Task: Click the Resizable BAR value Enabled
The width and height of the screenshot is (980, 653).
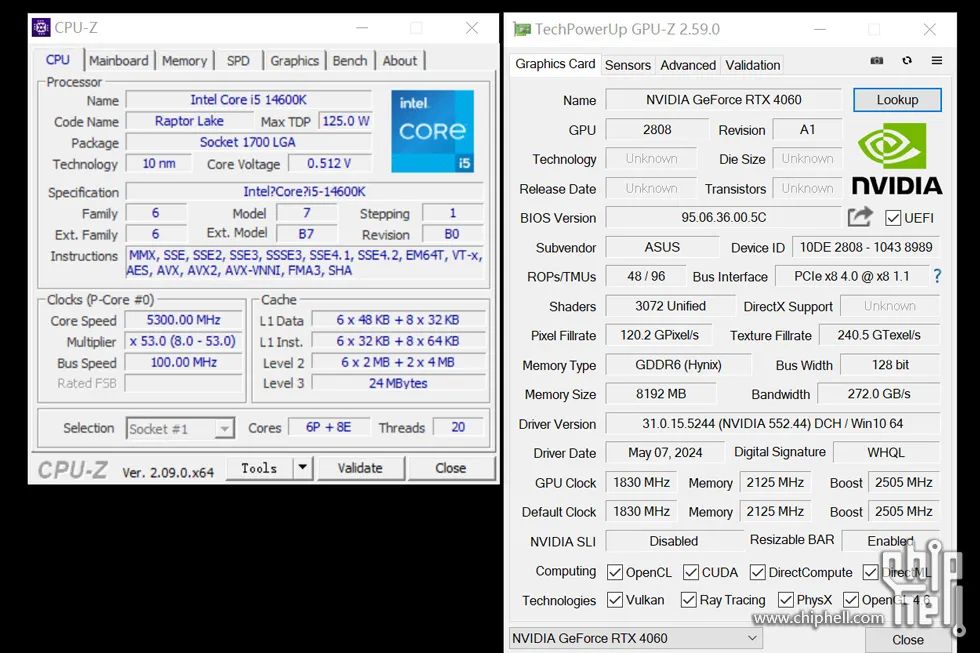Action: tap(891, 541)
